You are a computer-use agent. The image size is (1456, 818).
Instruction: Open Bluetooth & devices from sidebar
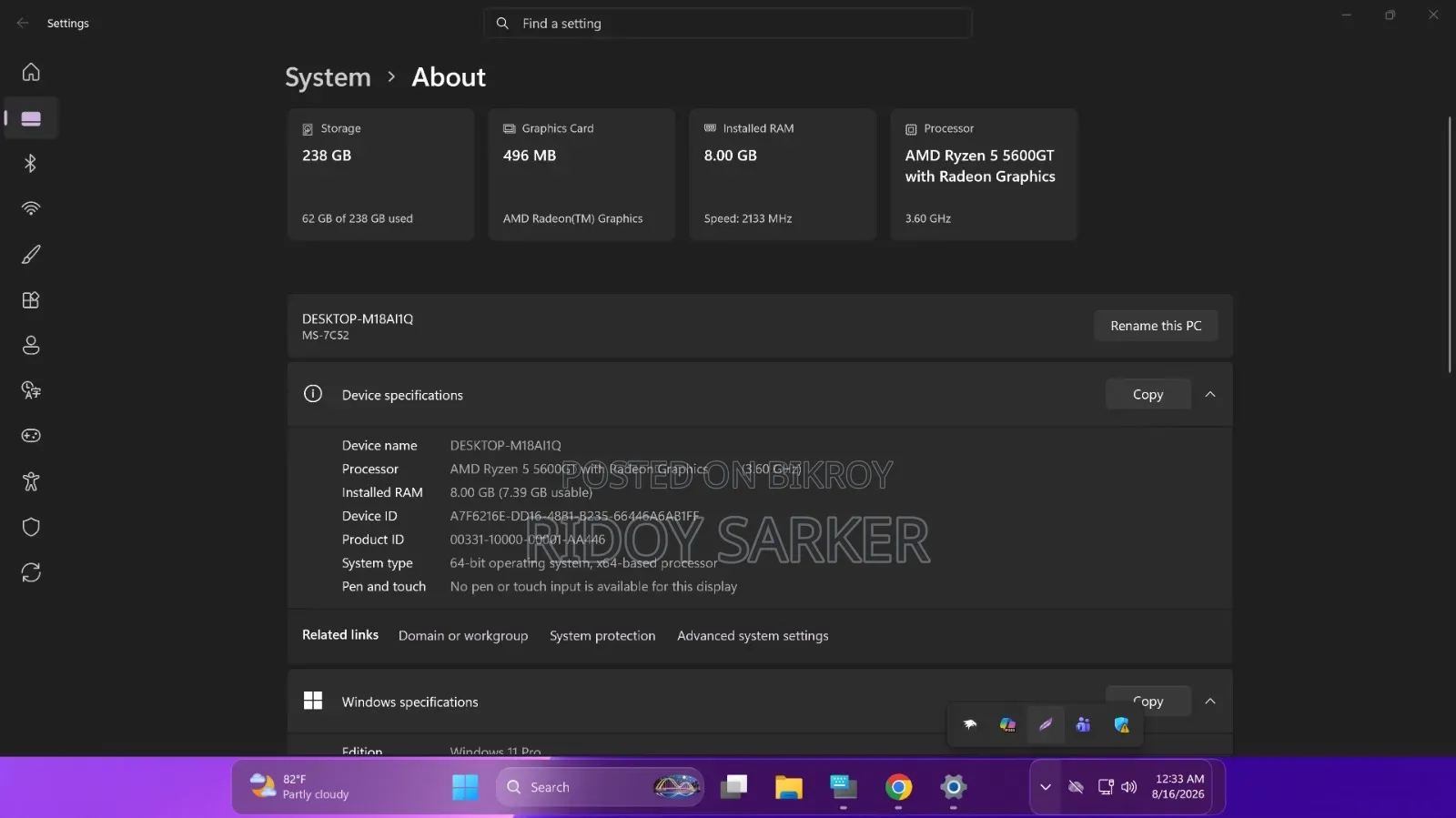[x=31, y=163]
